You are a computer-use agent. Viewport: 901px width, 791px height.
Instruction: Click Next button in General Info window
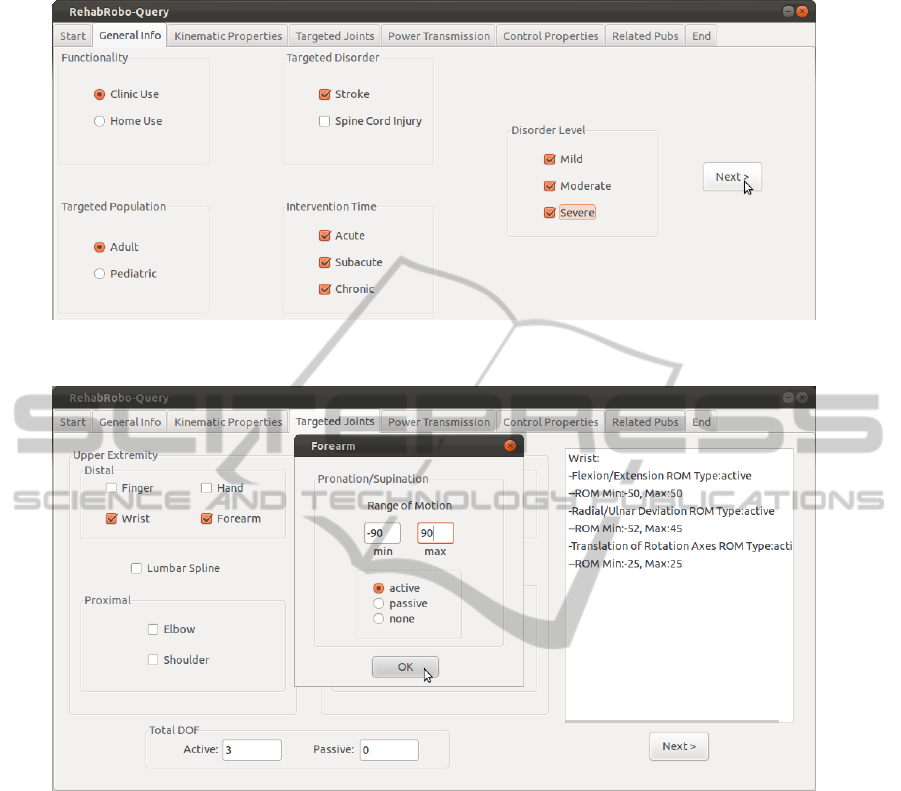[732, 177]
